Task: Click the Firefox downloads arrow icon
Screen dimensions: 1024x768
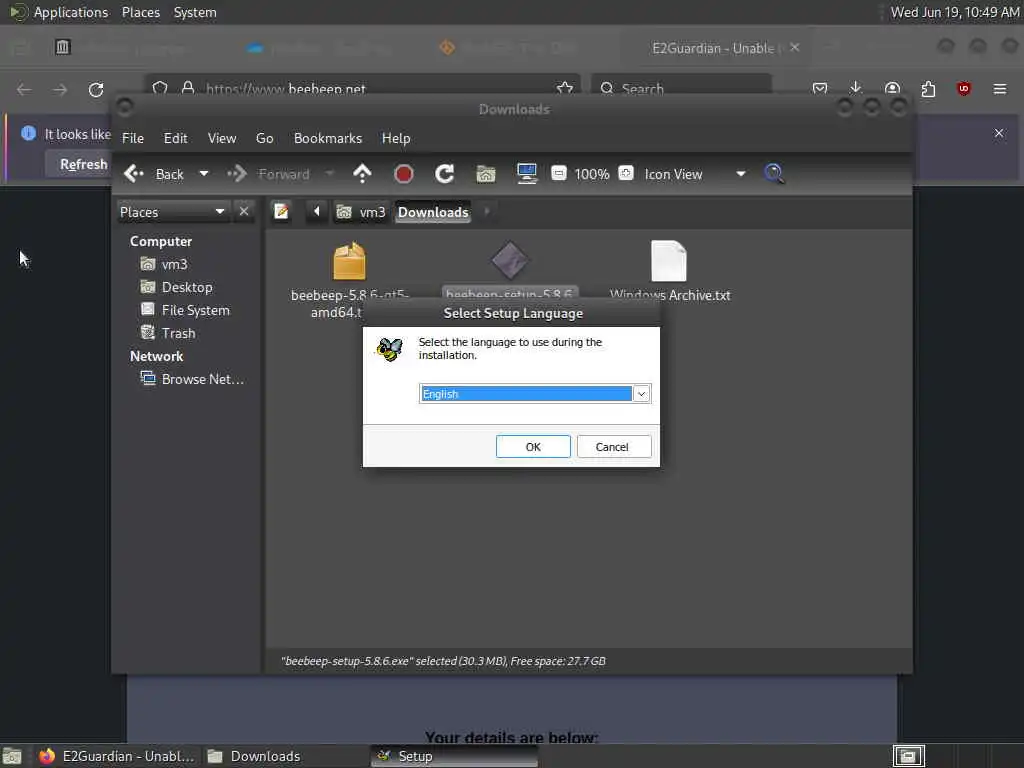Action: pos(856,88)
